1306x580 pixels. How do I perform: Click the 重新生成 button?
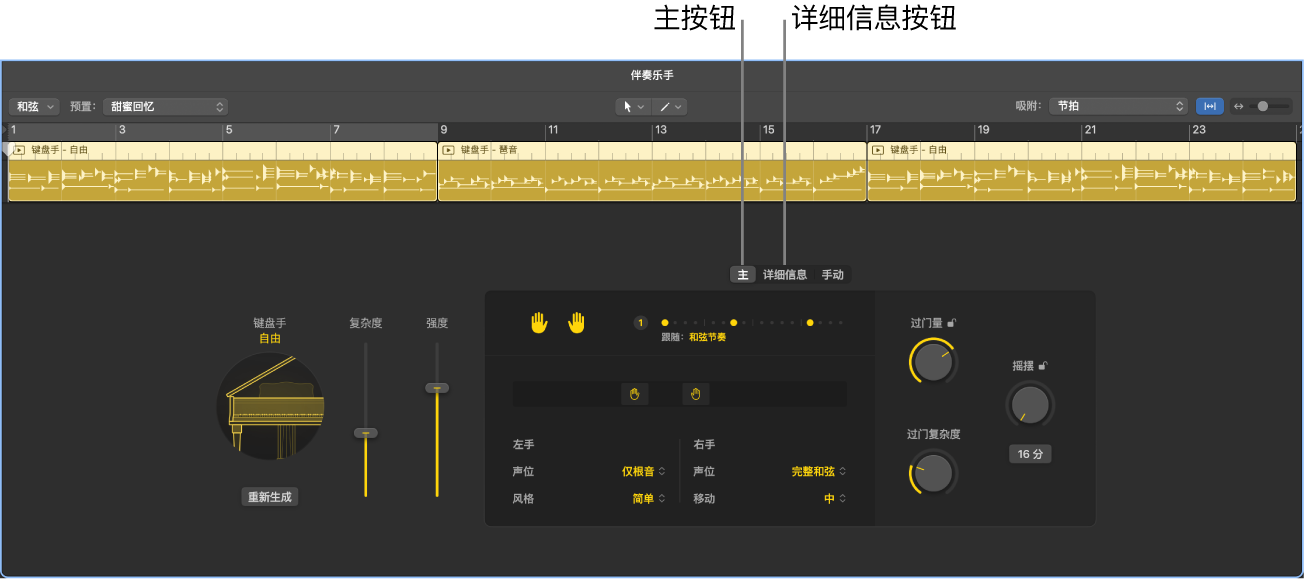(x=270, y=496)
